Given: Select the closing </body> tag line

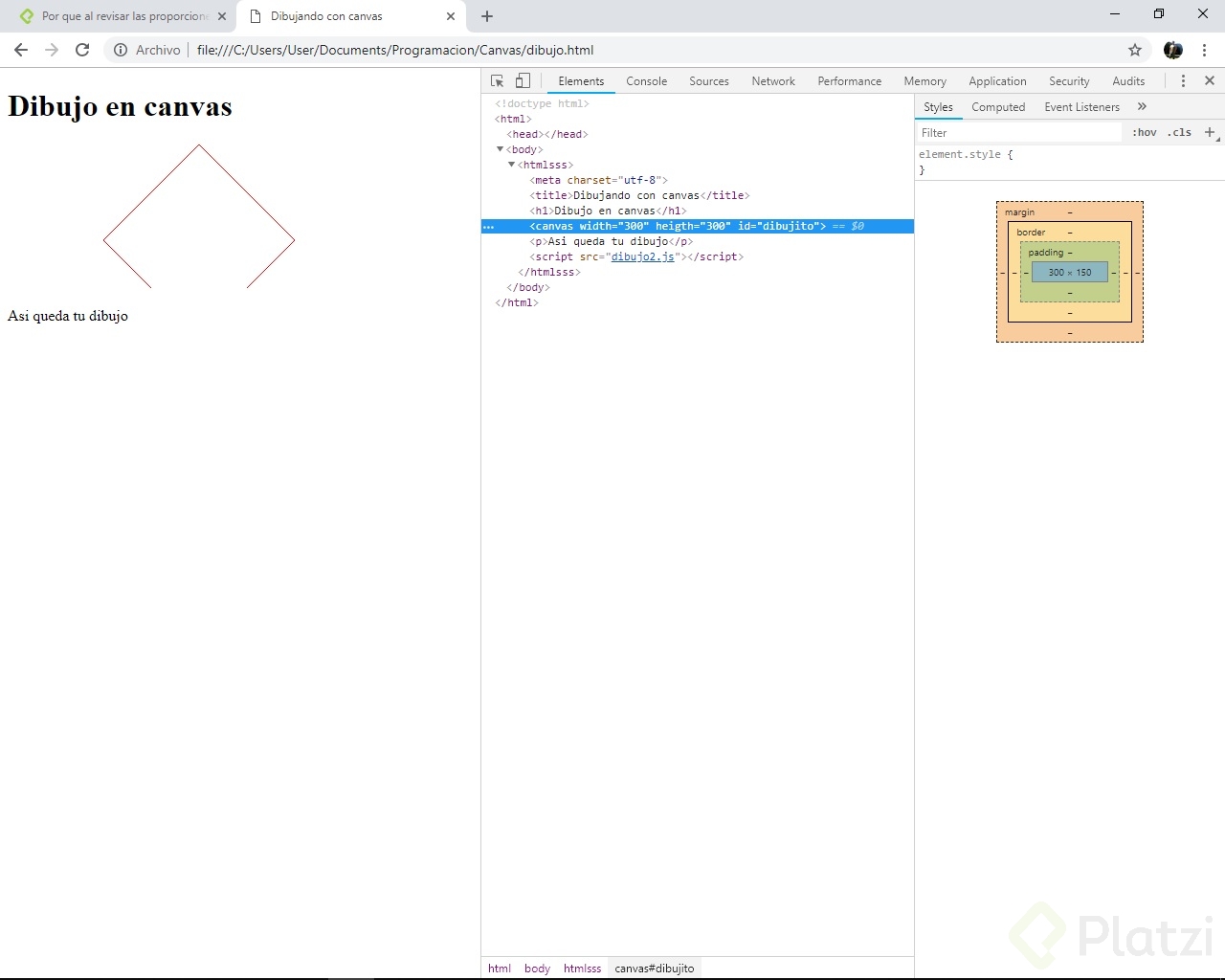Looking at the screenshot, I should point(528,287).
